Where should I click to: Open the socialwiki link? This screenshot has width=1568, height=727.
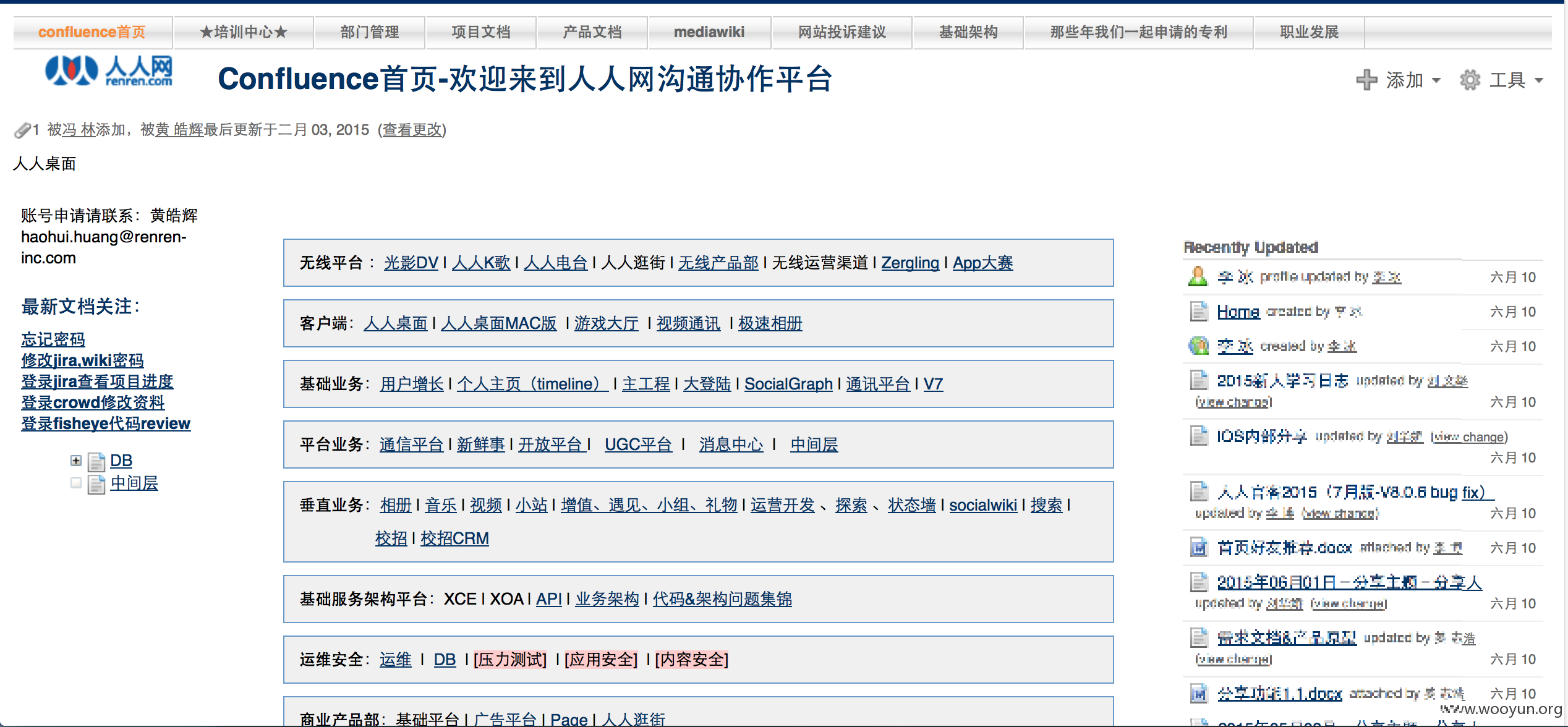pyautogui.click(x=983, y=505)
